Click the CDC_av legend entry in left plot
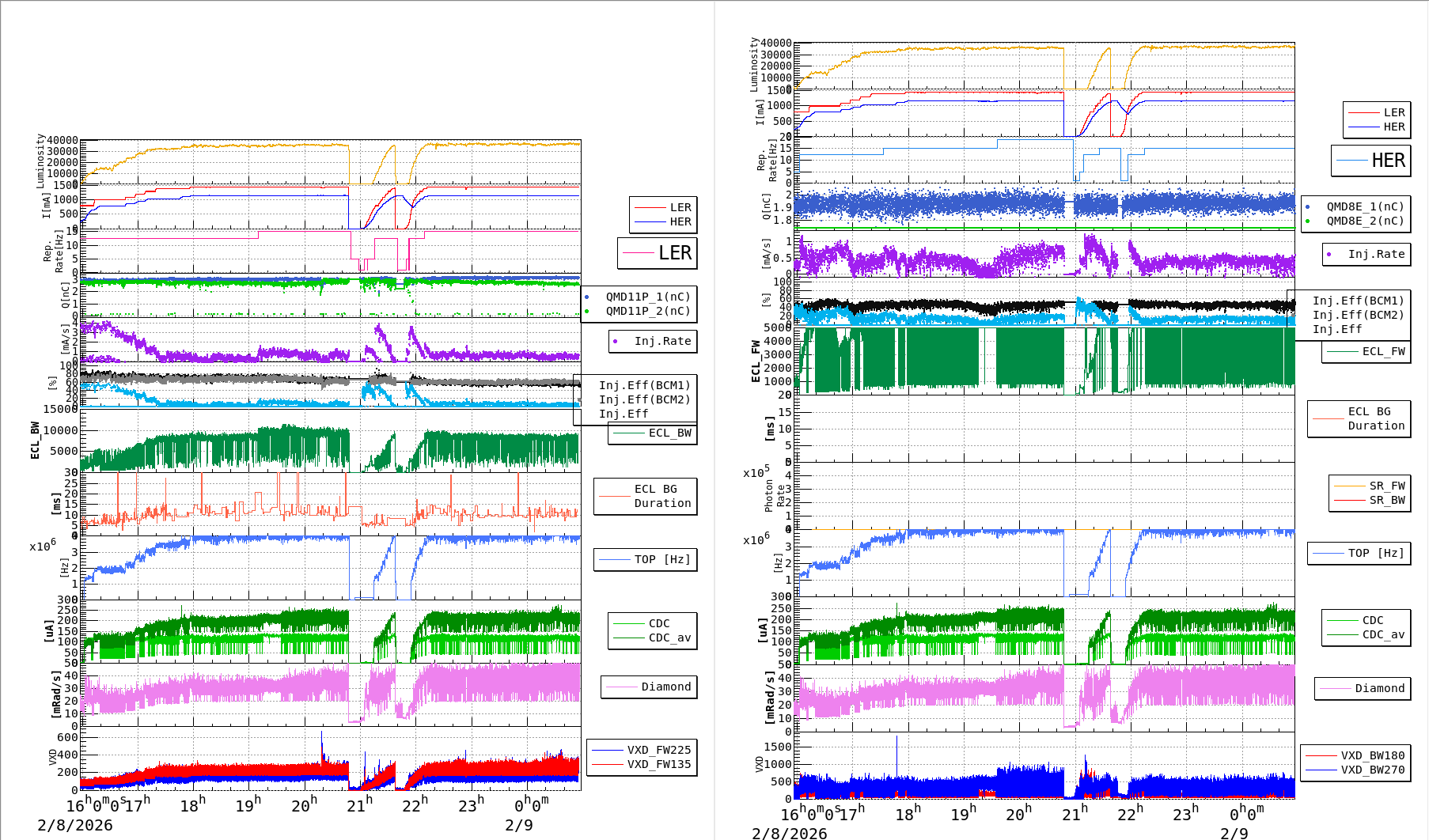The image size is (1429, 840). point(653,638)
